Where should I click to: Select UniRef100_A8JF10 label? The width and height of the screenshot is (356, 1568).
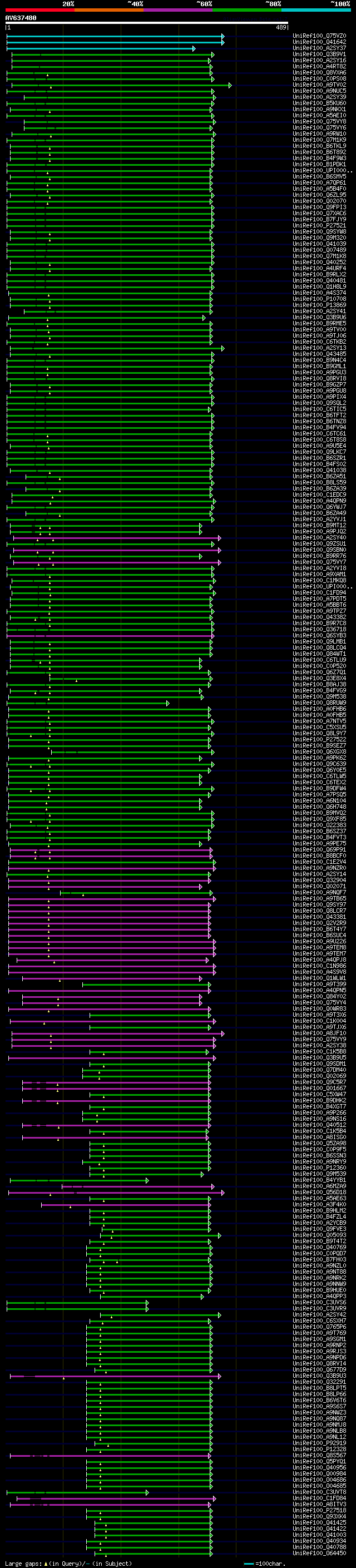point(319,1033)
